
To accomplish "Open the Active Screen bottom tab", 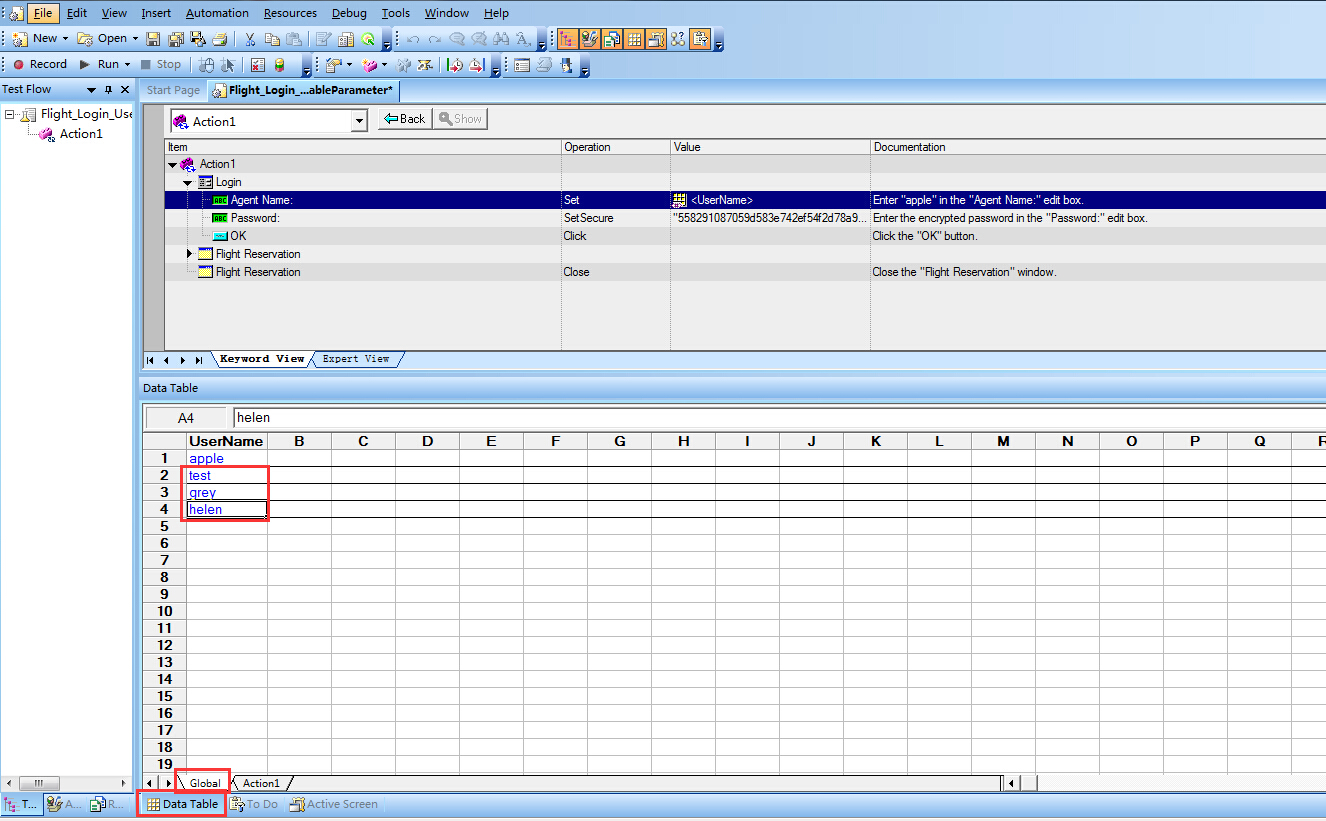I will tap(334, 804).
